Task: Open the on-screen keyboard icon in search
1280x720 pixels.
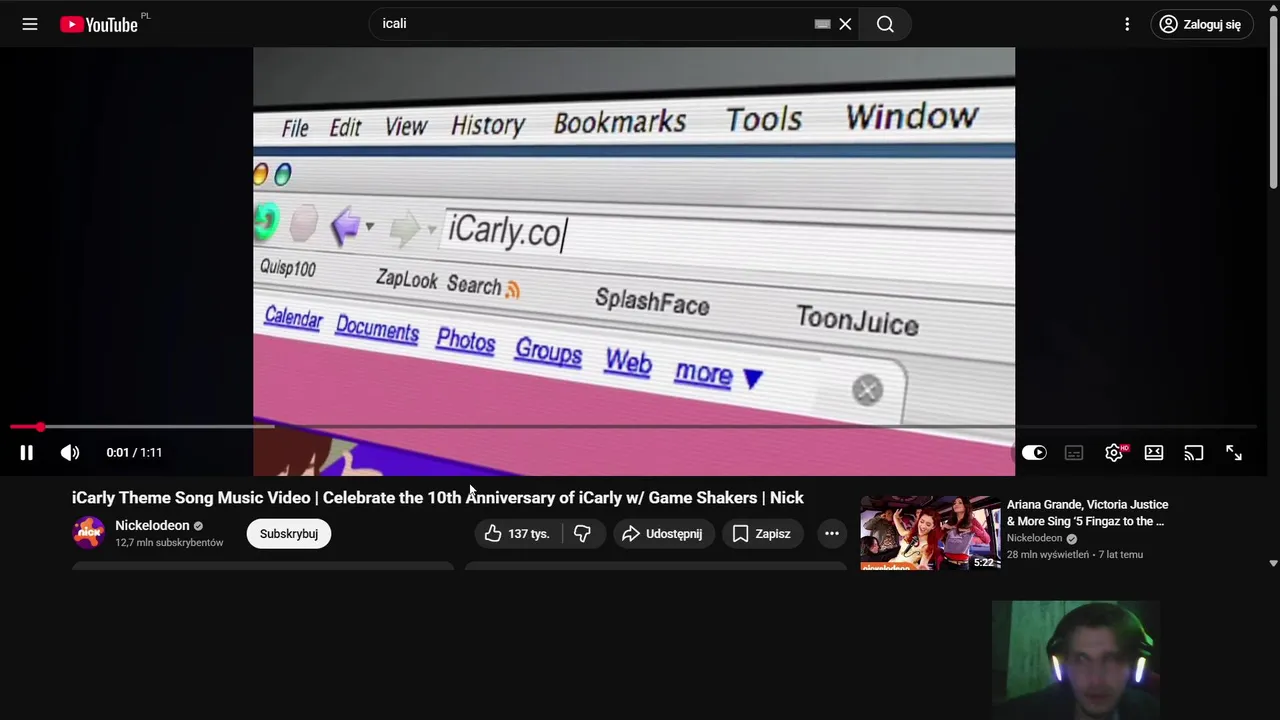Action: 822,24
